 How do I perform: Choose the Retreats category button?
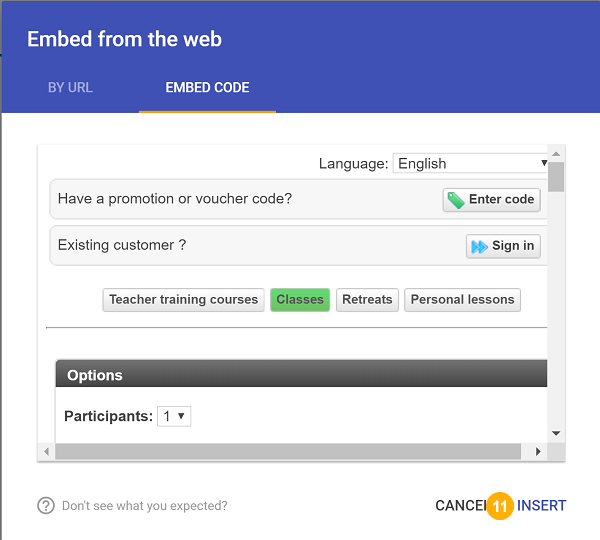[x=367, y=300]
